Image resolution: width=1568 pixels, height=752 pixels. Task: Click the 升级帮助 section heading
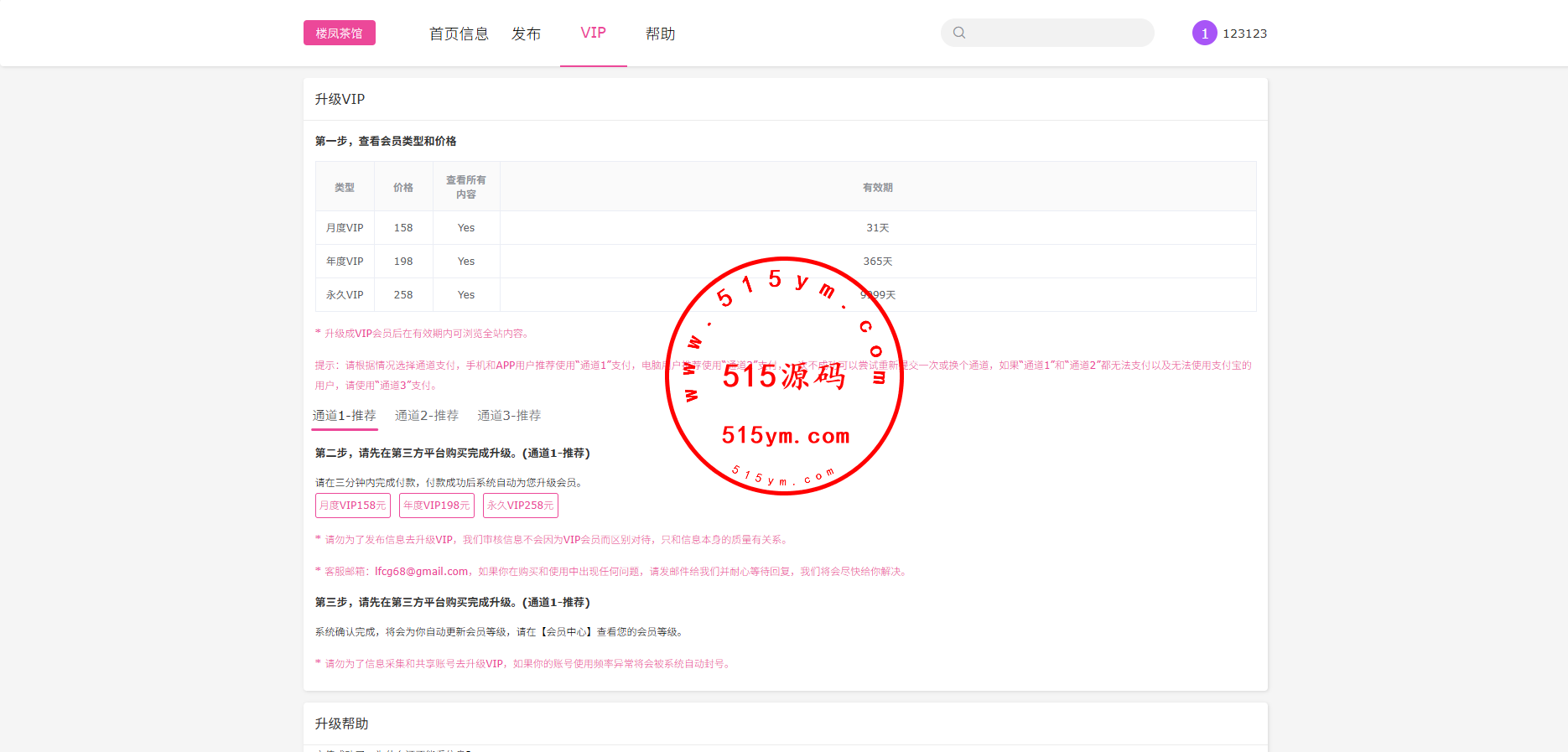tap(341, 723)
